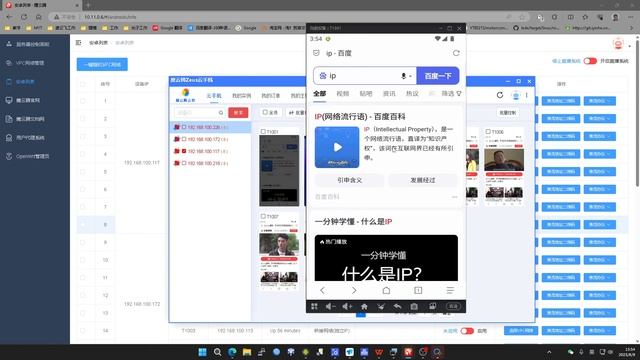
Task: Click the 发展经过 button
Action: (422, 180)
